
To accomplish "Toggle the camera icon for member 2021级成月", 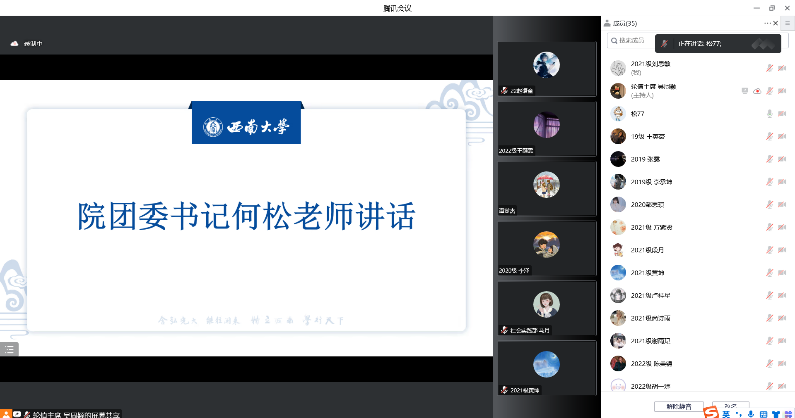I will coord(781,250).
